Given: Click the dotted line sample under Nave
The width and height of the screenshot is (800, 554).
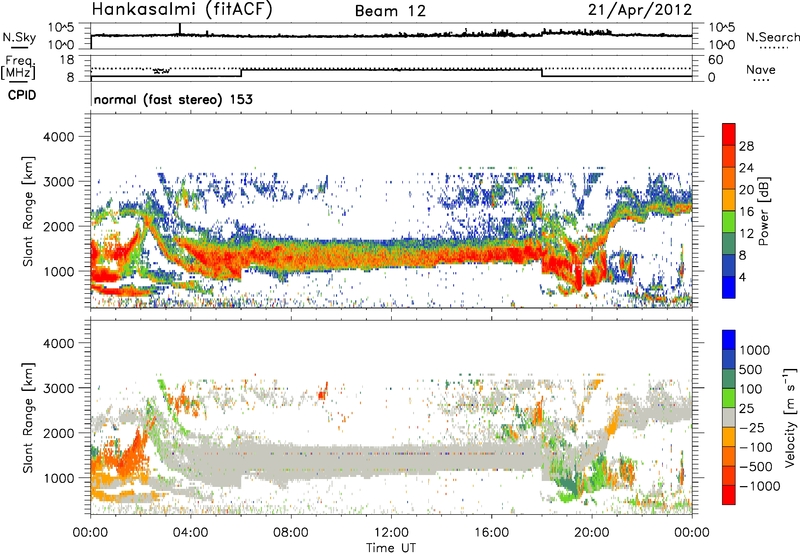Looking at the screenshot, I should pos(761,81).
